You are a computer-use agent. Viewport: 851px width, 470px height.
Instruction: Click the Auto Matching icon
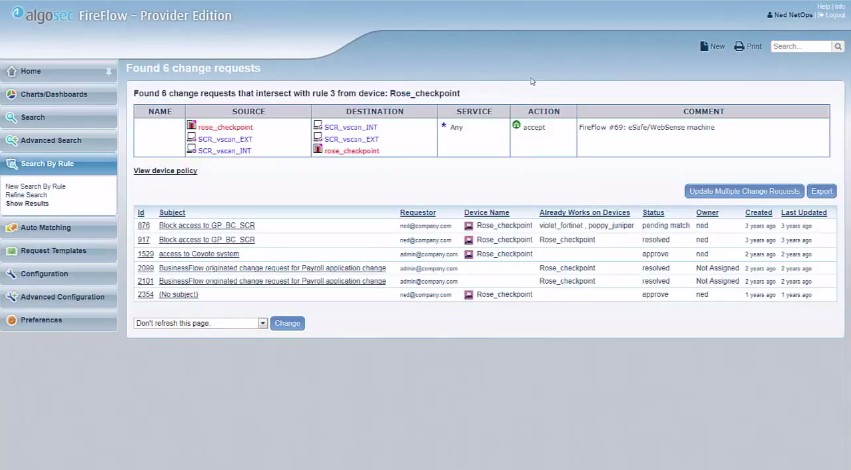11,228
